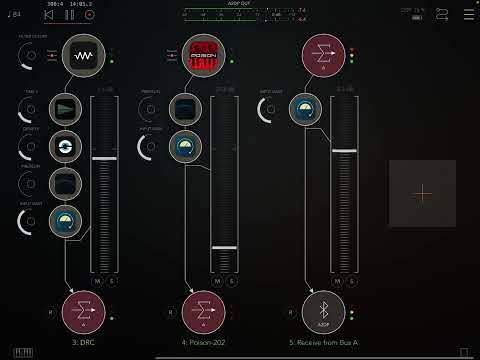The image size is (480, 360).
Task: Mute the Poison-202 channel
Action: pos(217,282)
